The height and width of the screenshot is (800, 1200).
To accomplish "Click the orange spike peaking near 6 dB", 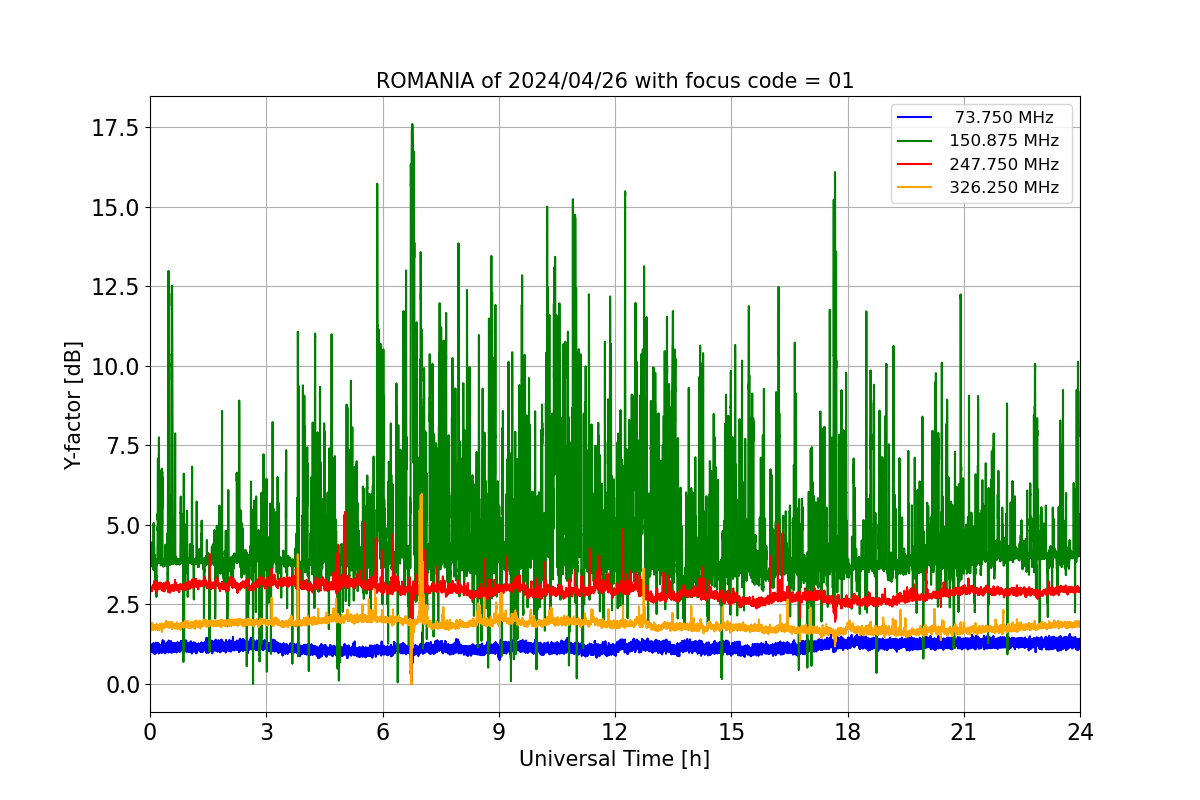I will coord(421,497).
